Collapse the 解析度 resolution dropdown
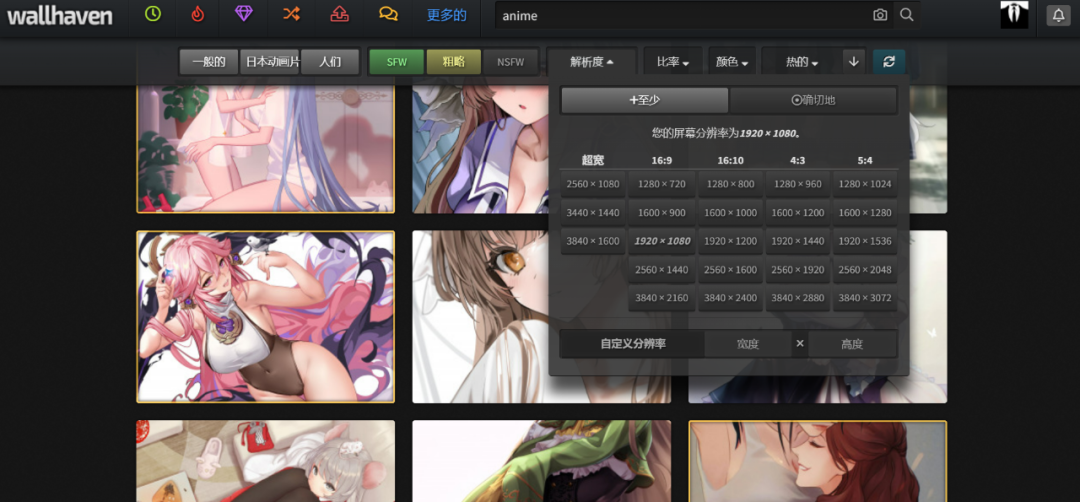1080x502 pixels. pos(592,62)
